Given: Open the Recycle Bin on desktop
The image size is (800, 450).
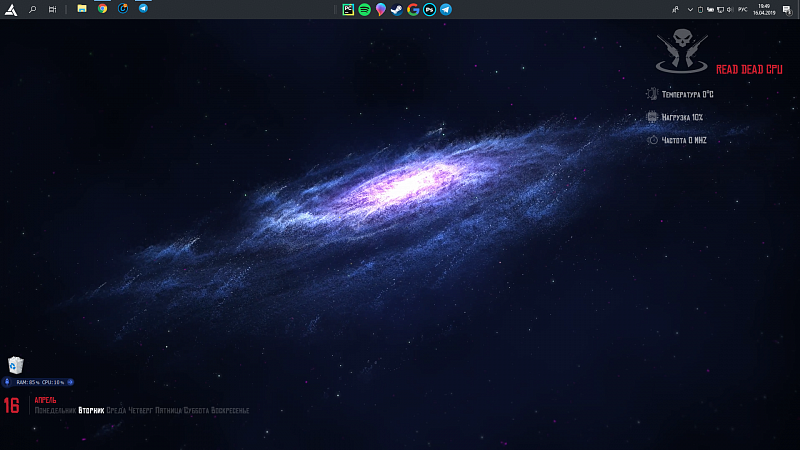Looking at the screenshot, I should point(15,366).
